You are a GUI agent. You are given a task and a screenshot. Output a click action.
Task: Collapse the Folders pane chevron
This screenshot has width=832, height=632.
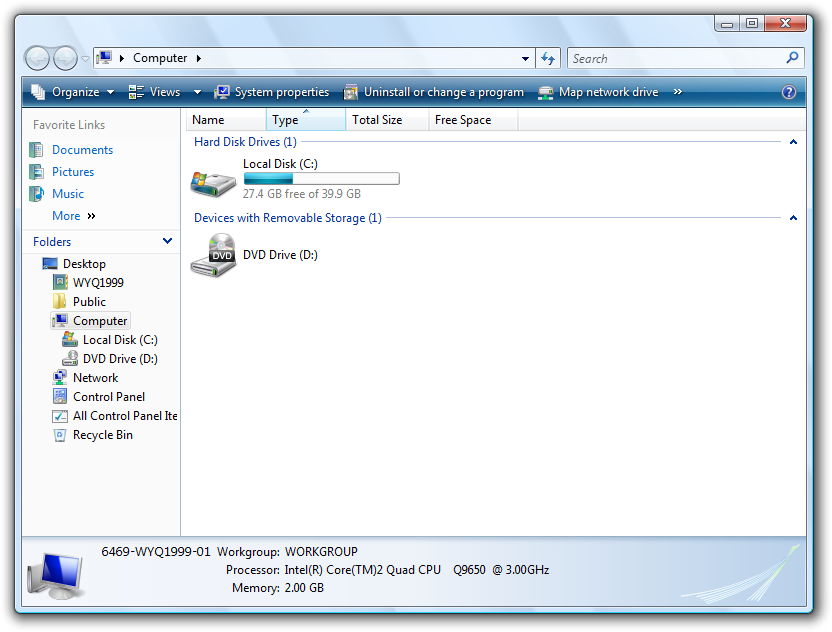point(167,241)
